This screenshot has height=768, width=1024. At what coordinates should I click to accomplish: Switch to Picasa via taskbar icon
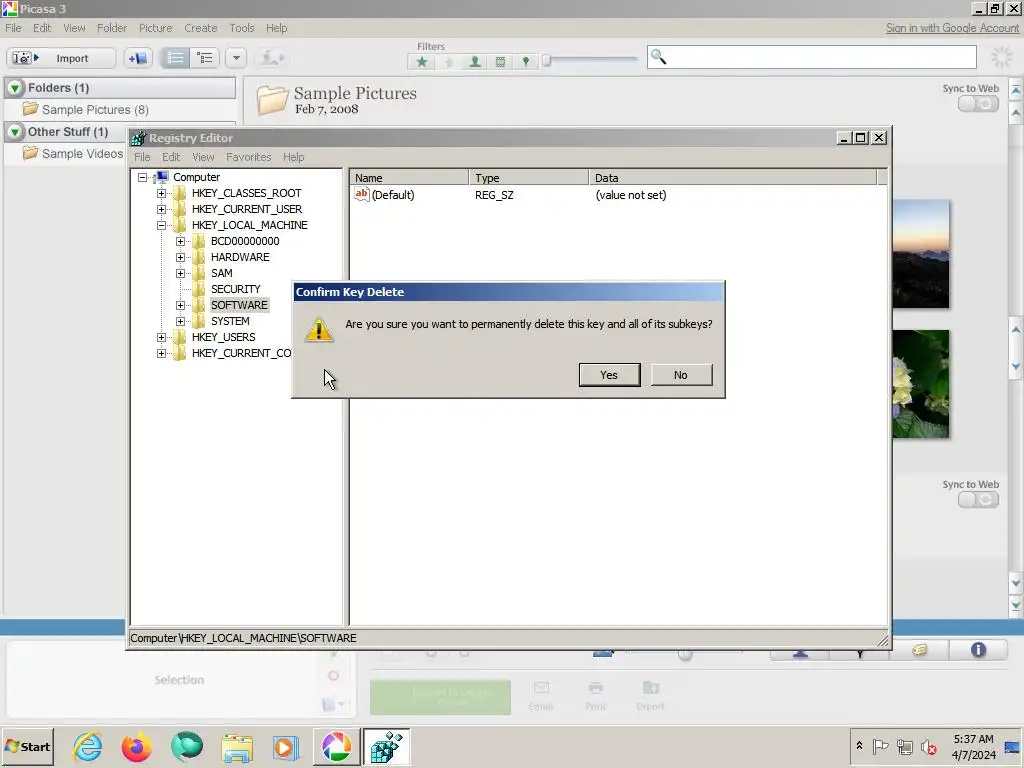[336, 746]
